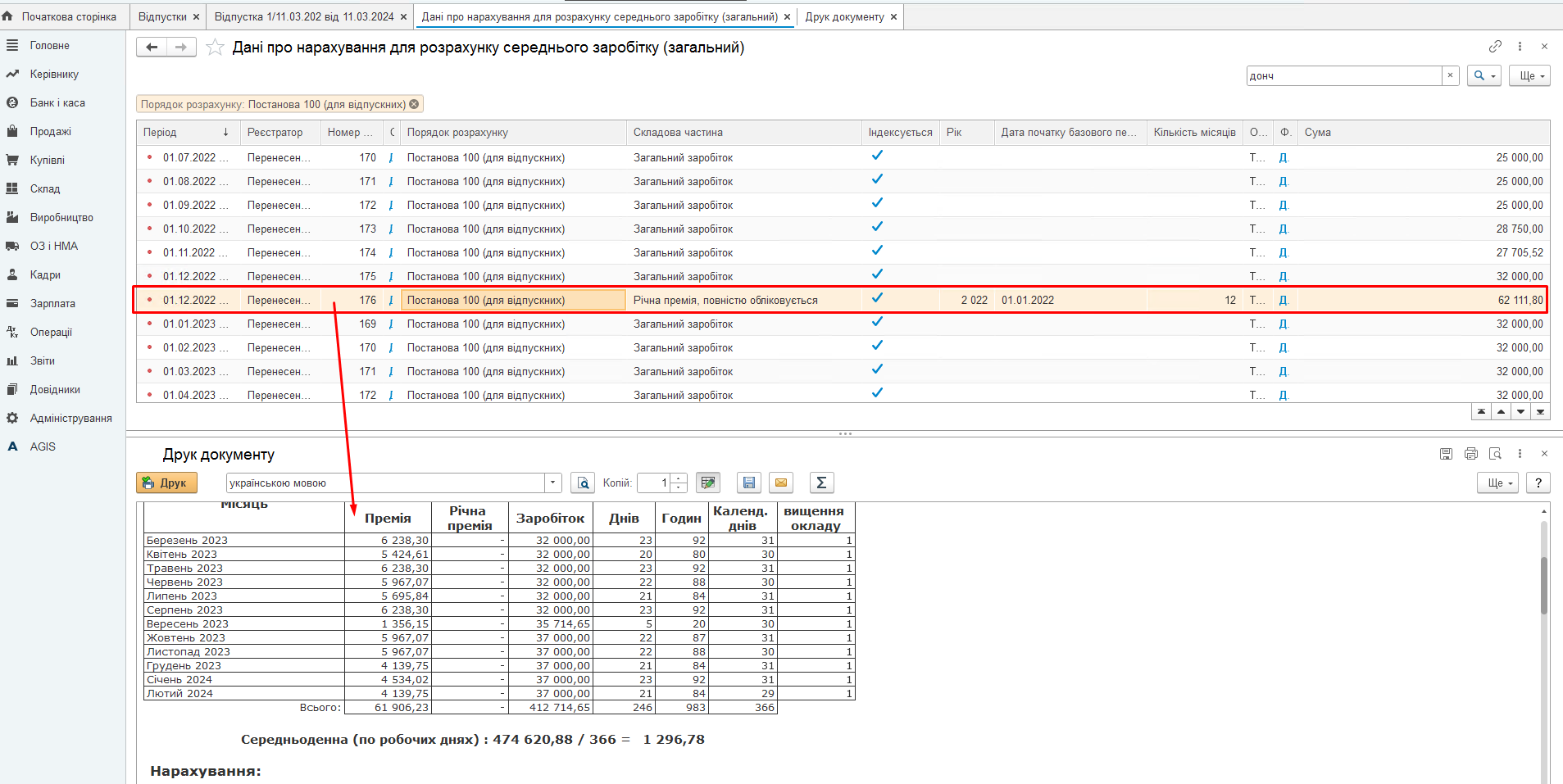Add form to favorites with star icon
Viewport: 1563px width, 784px height.
pyautogui.click(x=215, y=48)
